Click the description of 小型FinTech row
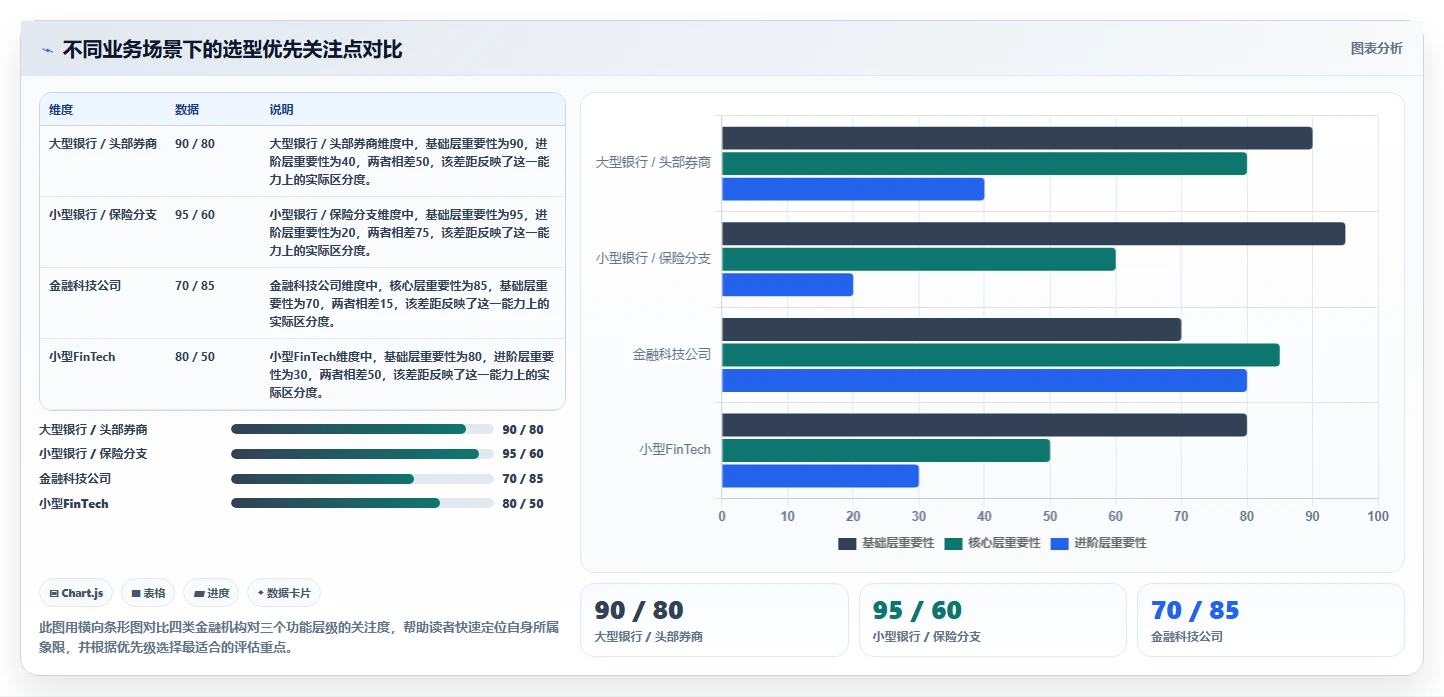 (411, 375)
